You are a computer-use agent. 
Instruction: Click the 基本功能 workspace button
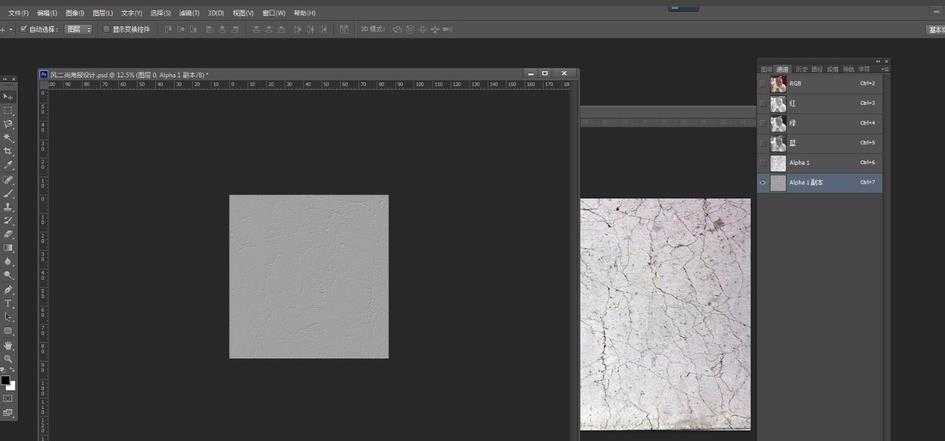coord(935,30)
